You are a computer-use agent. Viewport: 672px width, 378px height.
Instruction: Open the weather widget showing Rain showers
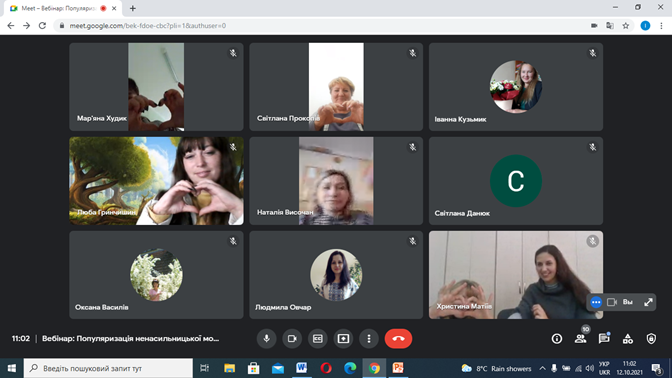[496, 368]
